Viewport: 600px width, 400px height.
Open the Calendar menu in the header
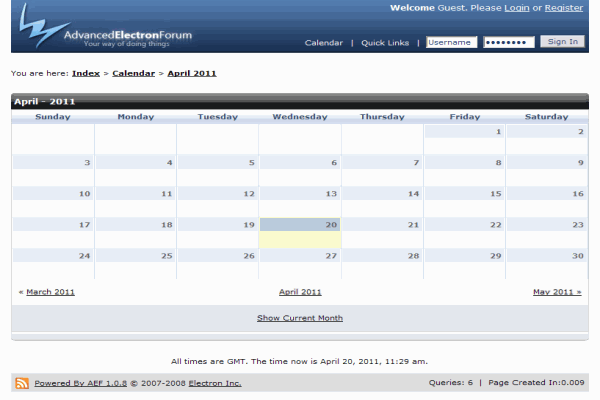[x=324, y=43]
